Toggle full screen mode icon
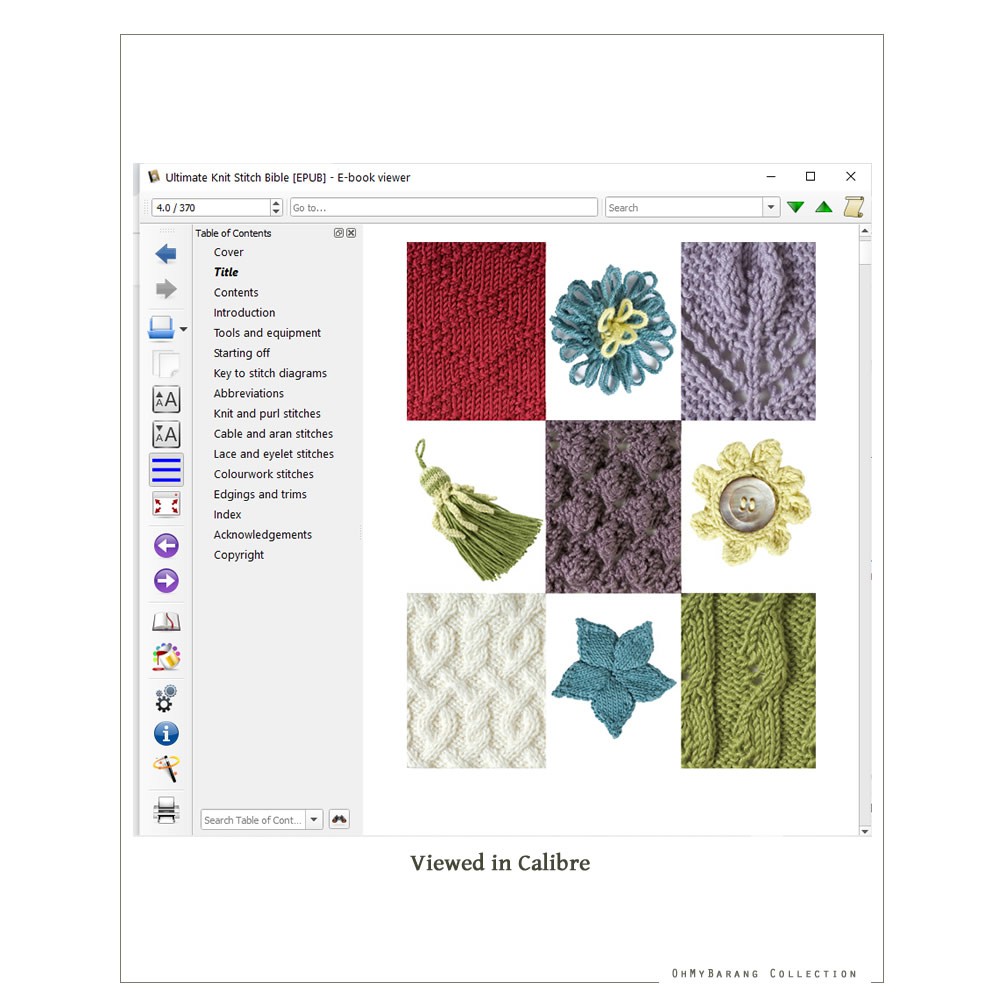Viewport: 1000px width, 1000px height. tap(166, 504)
